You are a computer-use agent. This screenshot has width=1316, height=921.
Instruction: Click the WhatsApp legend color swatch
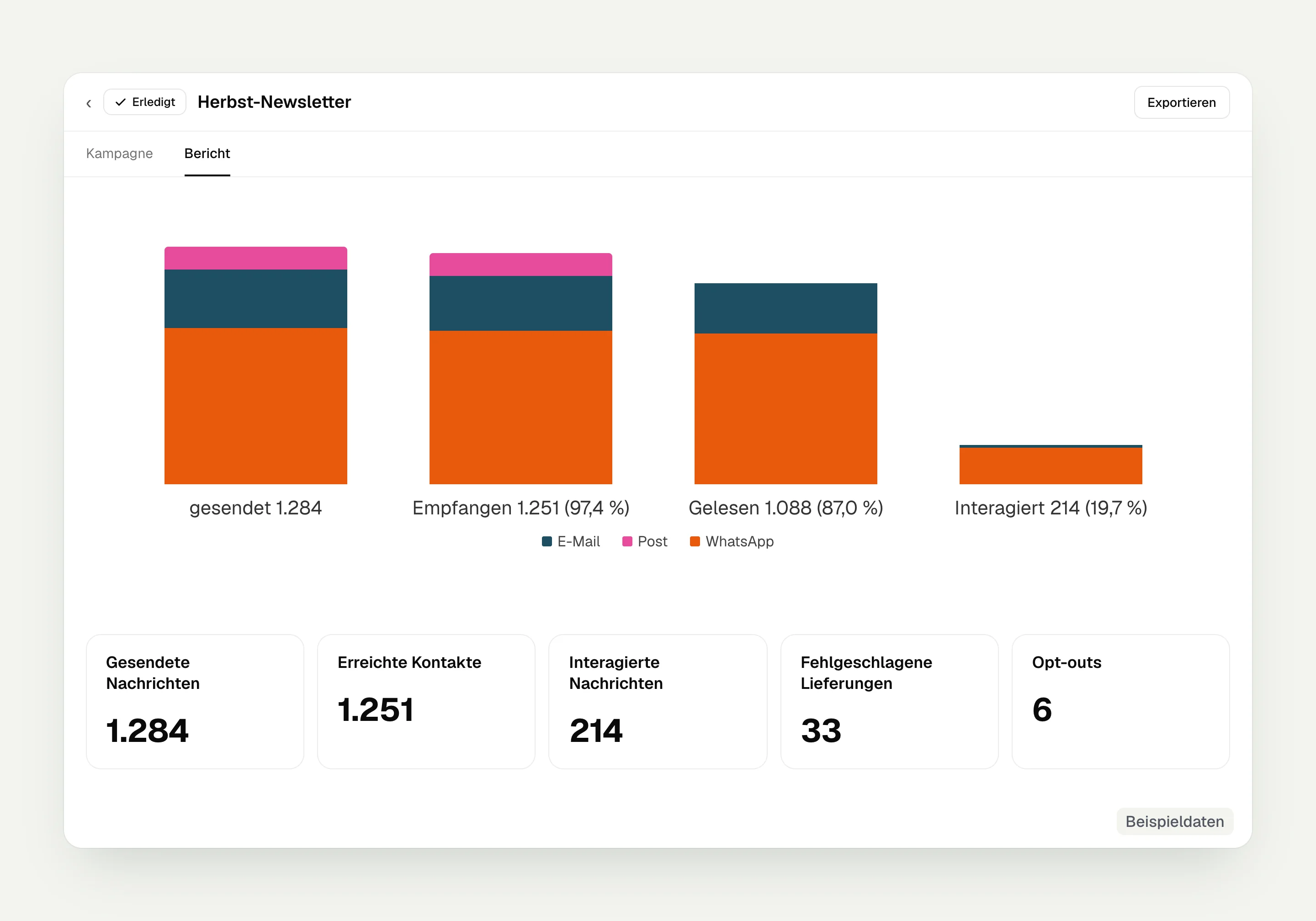pyautogui.click(x=695, y=542)
